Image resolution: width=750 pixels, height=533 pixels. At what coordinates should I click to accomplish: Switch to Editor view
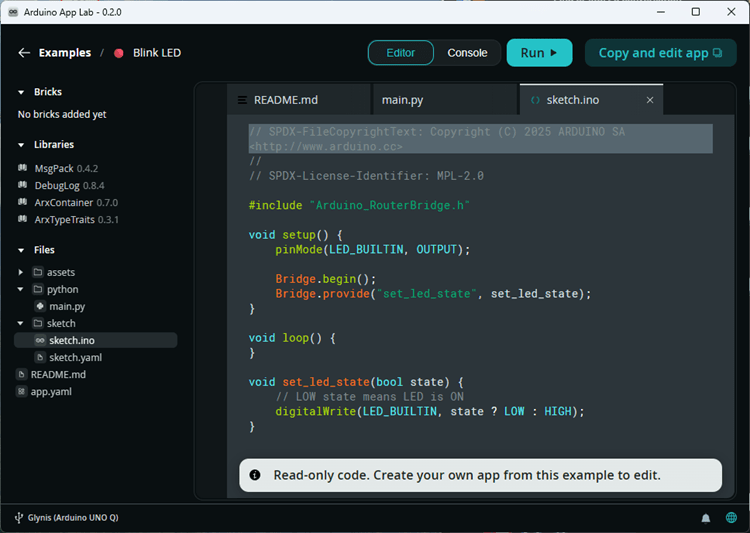click(400, 53)
